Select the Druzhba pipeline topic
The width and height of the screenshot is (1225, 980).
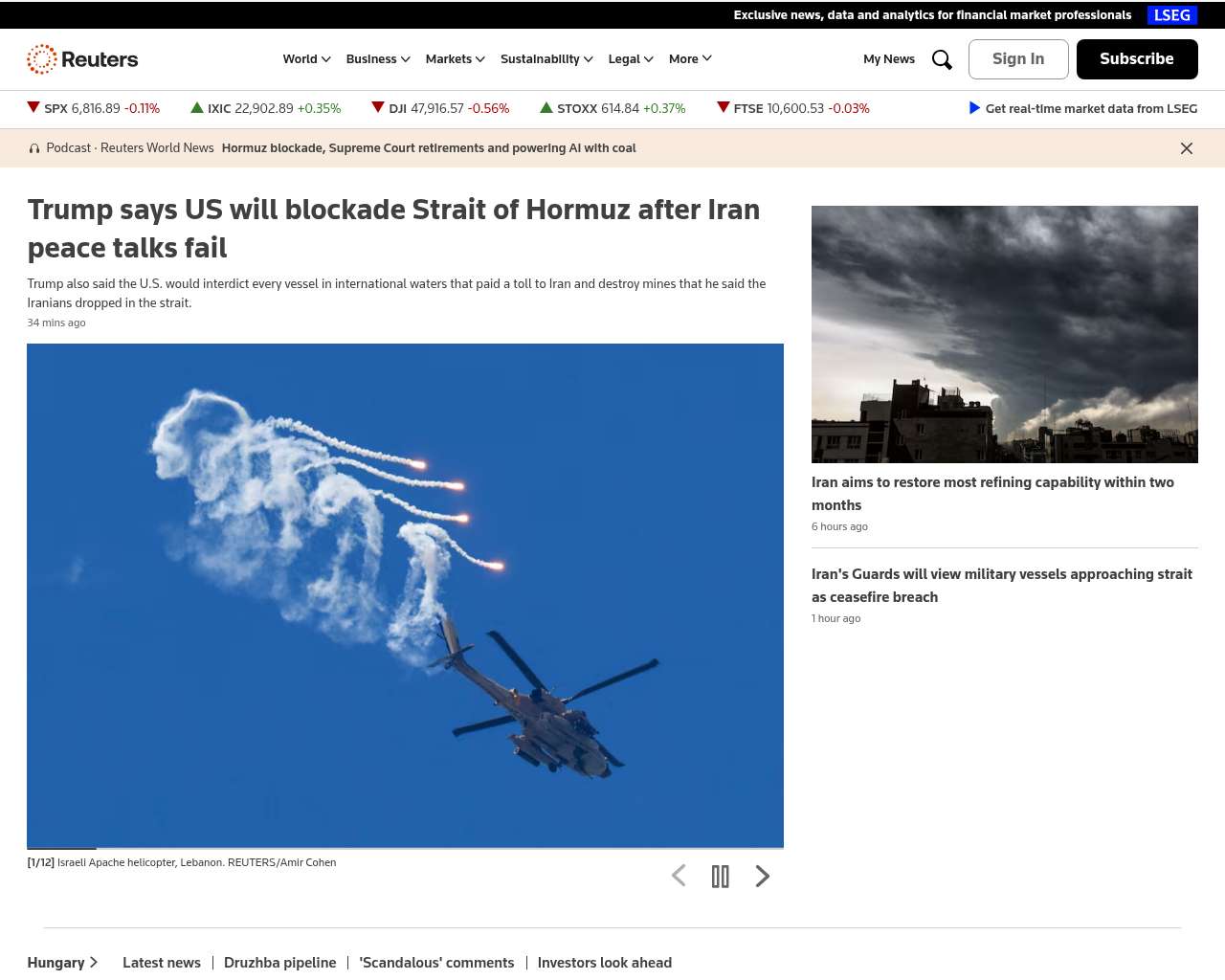click(280, 963)
